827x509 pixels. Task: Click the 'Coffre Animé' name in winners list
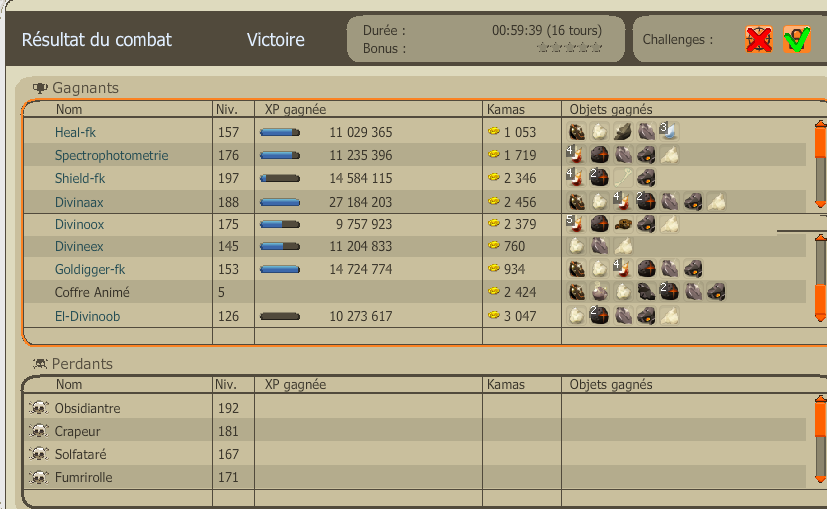tap(92, 292)
